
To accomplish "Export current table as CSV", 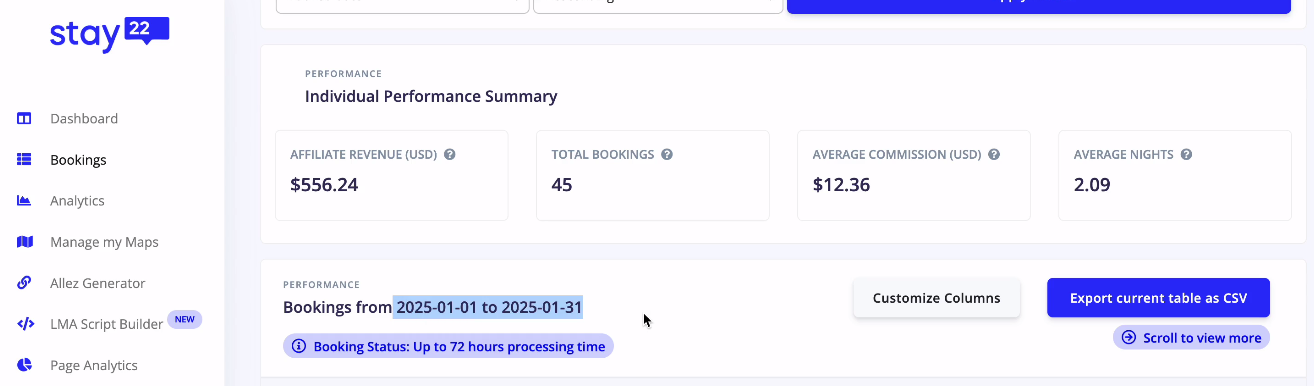I will [1158, 298].
